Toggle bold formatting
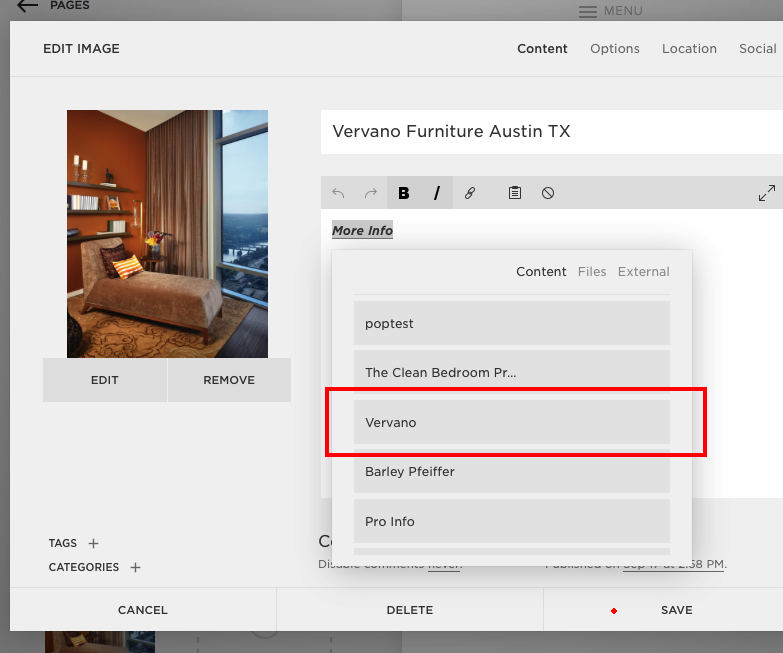This screenshot has width=783, height=653. [403, 193]
